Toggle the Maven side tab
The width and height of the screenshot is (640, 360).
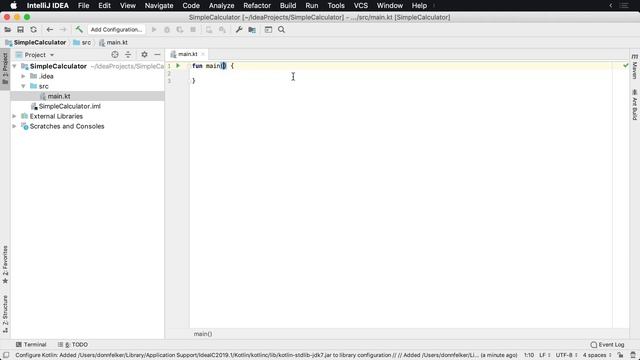pyautogui.click(x=635, y=66)
